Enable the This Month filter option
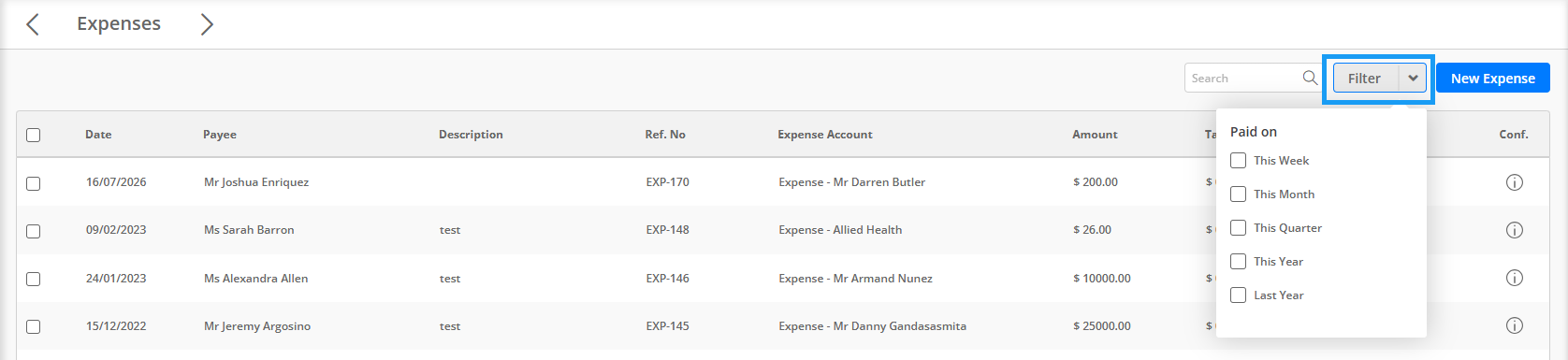Viewport: 1568px width, 360px height. tap(1238, 194)
